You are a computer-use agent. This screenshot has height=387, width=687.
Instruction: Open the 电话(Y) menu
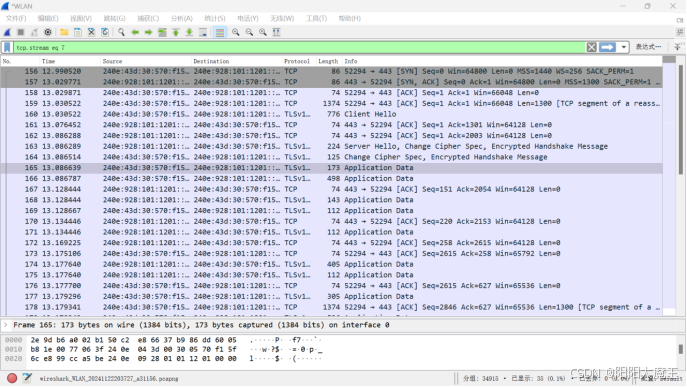click(x=248, y=18)
